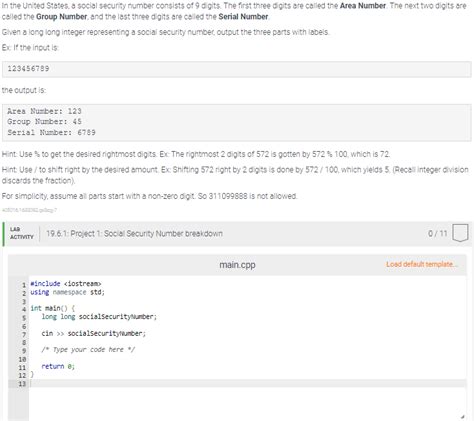Click line number 5 in gutter

pos(24,317)
